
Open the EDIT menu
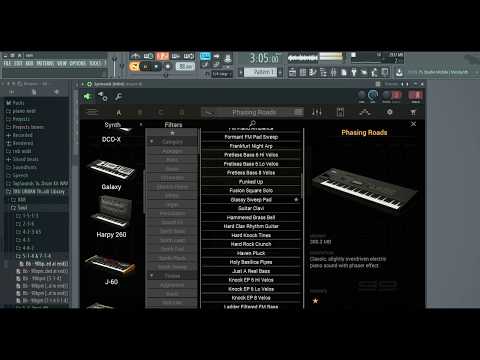point(18,63)
